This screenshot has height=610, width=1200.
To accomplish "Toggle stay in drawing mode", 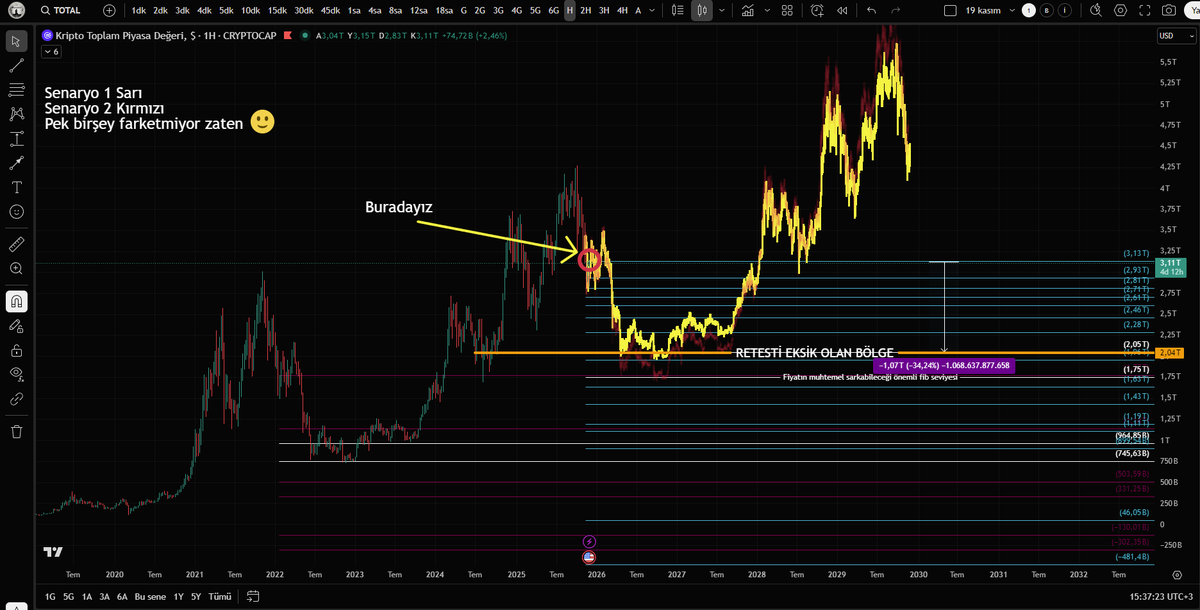I will point(16,326).
